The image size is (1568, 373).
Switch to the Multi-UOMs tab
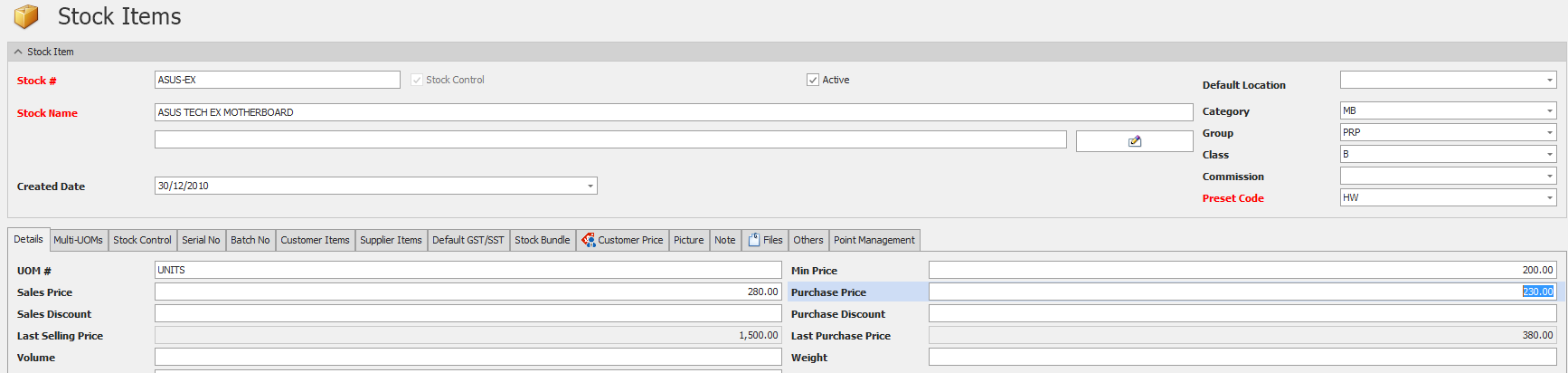pos(78,240)
